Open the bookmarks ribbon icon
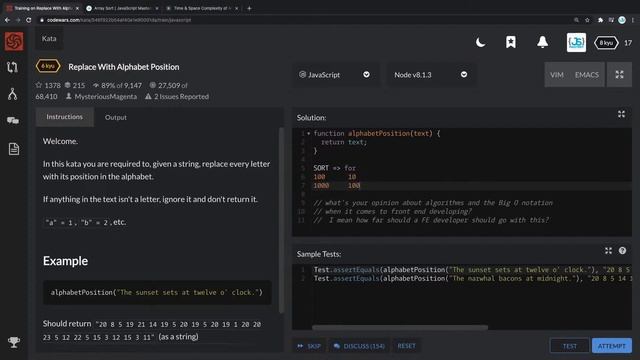640x360 pixels. pos(511,42)
